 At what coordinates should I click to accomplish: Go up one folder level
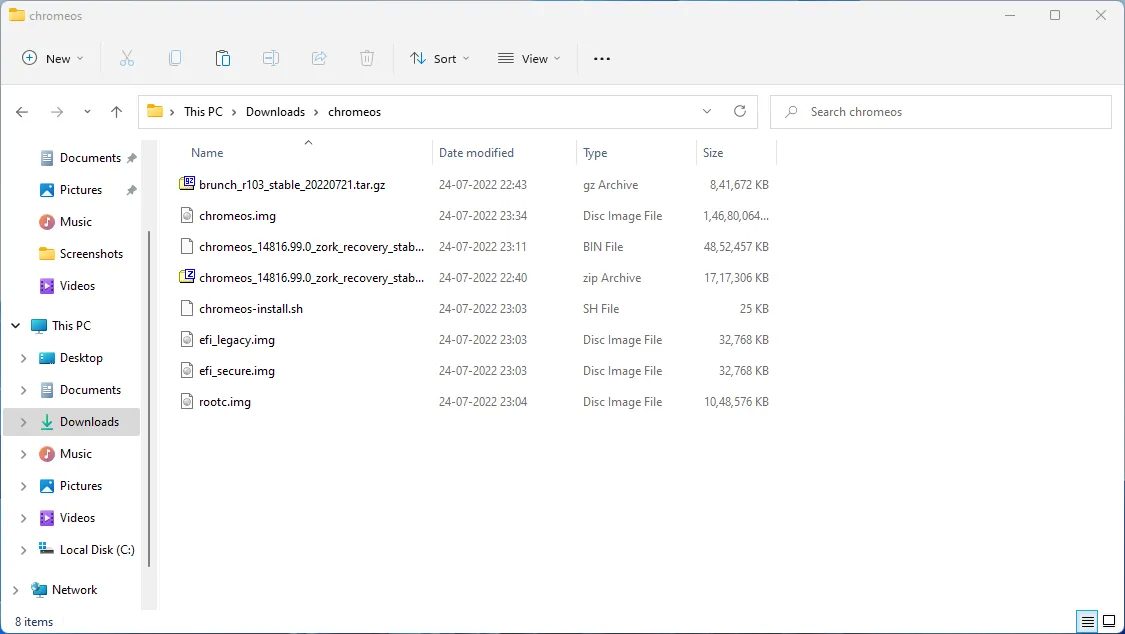click(x=116, y=112)
